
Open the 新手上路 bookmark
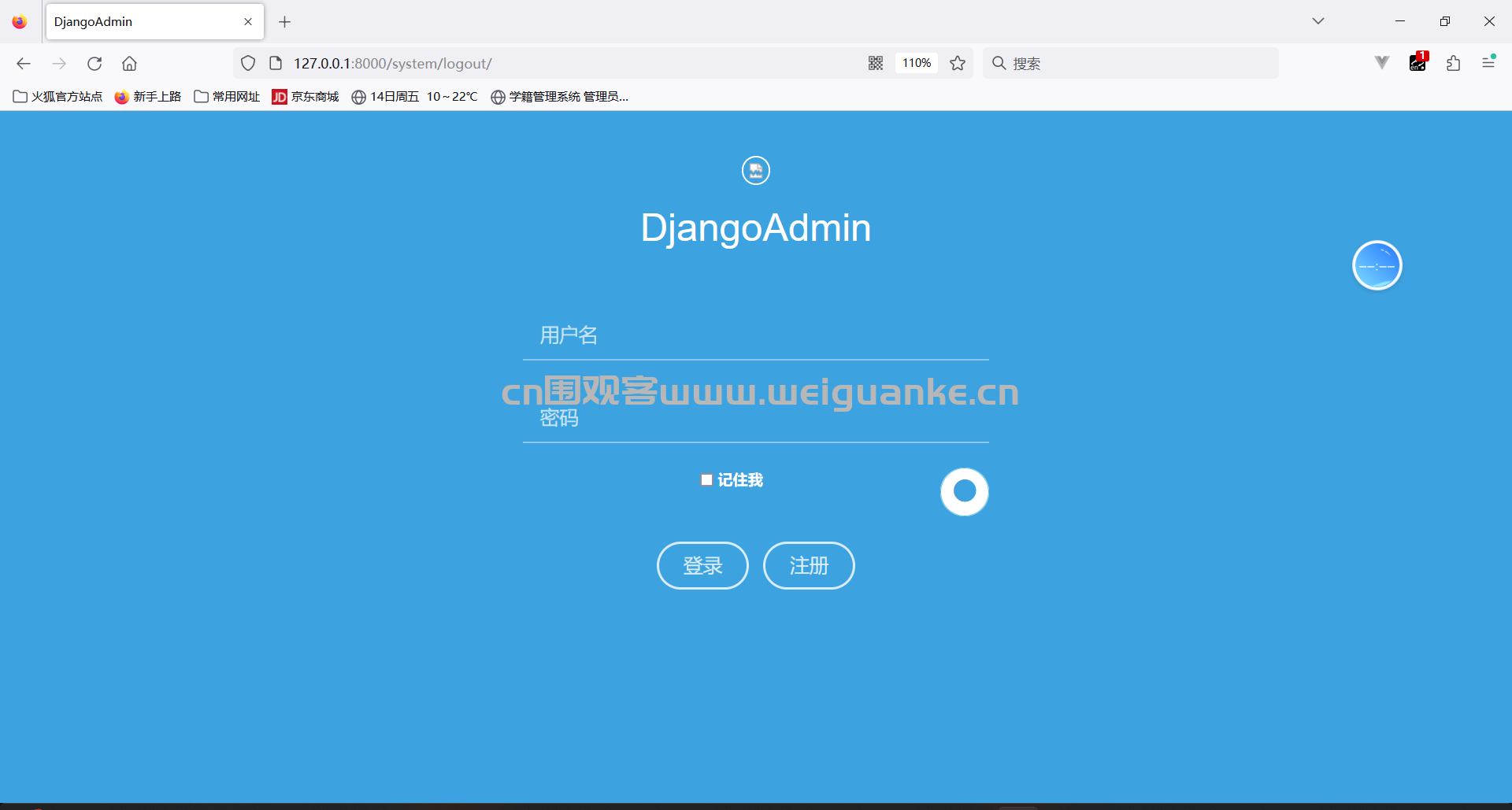pos(148,97)
